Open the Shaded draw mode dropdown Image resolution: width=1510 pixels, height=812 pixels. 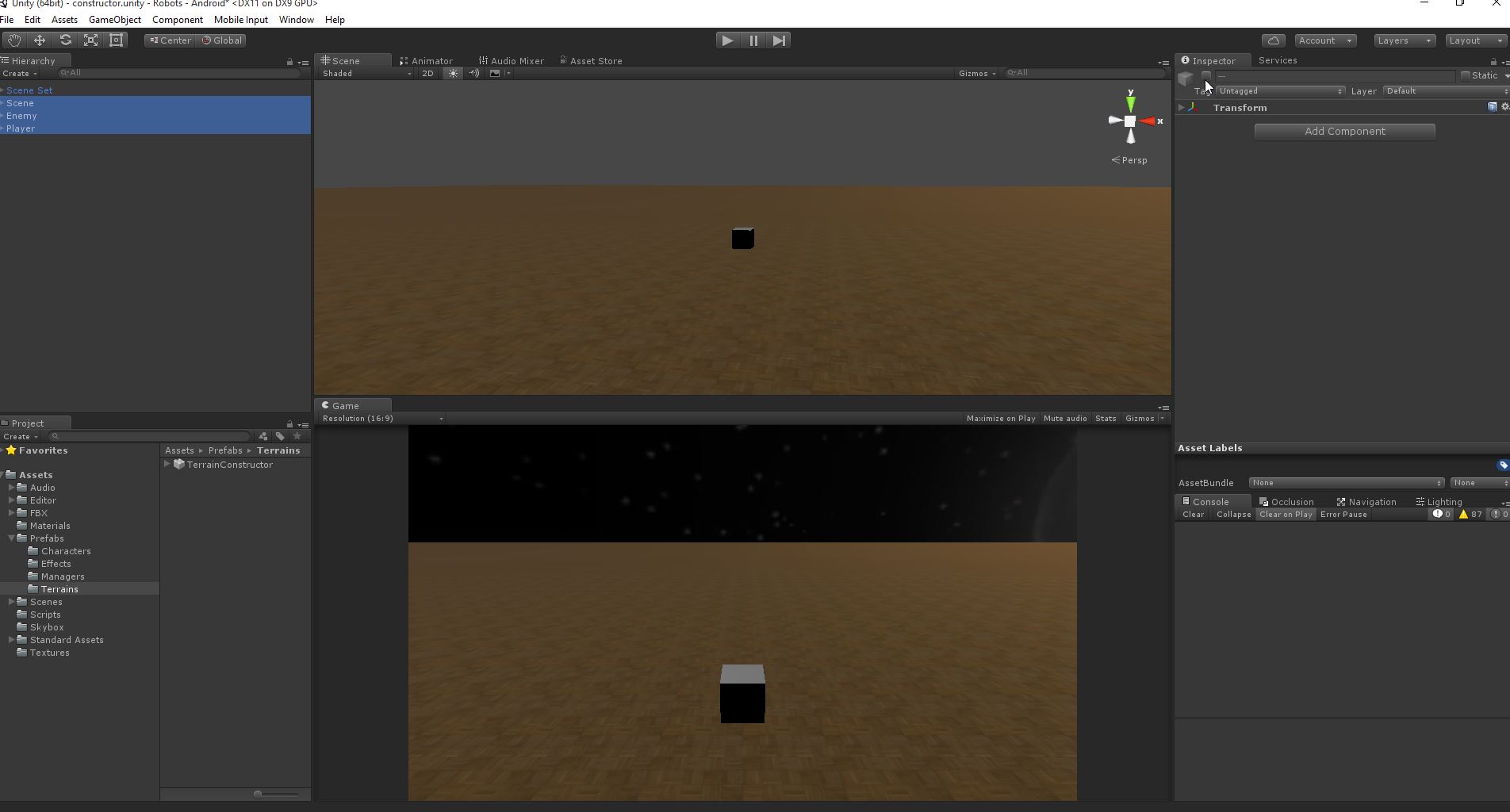coord(365,73)
